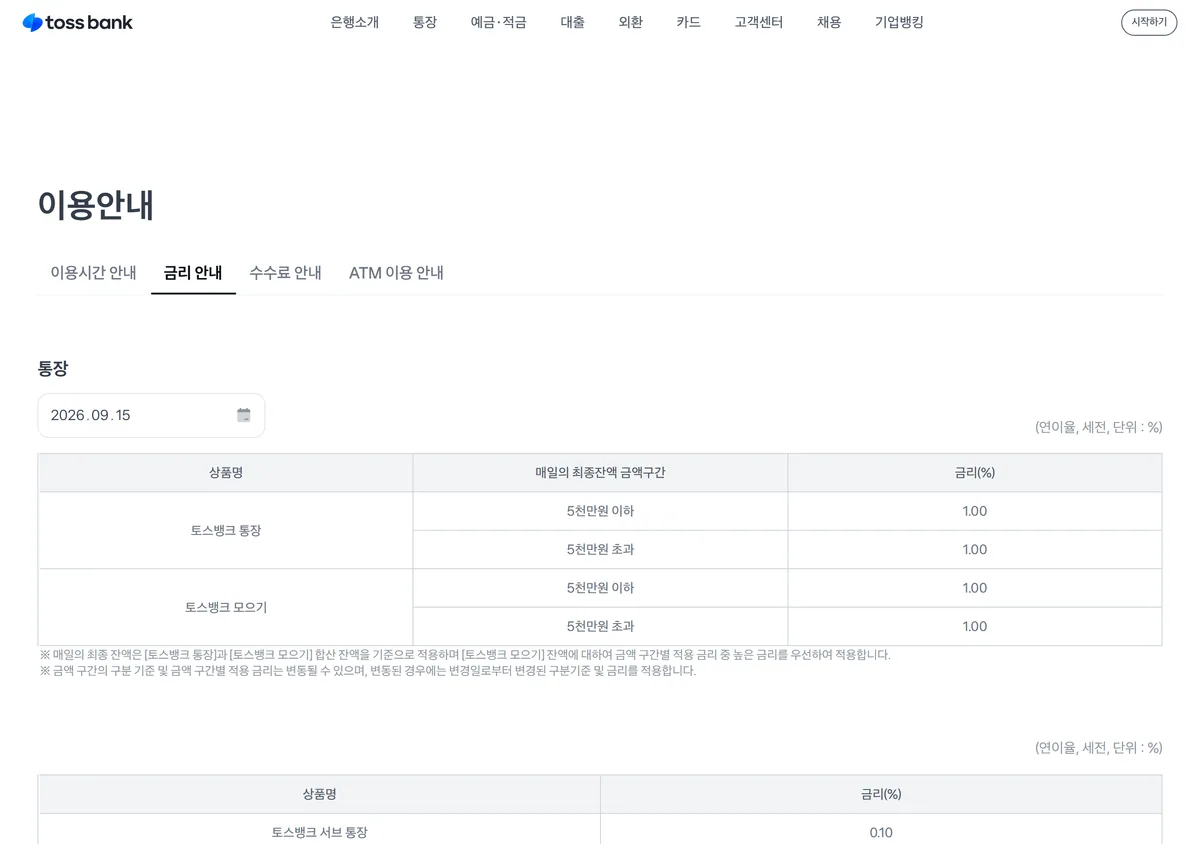Click the 통장 section heading
Viewport: 1200px width, 844px height.
coord(53,368)
